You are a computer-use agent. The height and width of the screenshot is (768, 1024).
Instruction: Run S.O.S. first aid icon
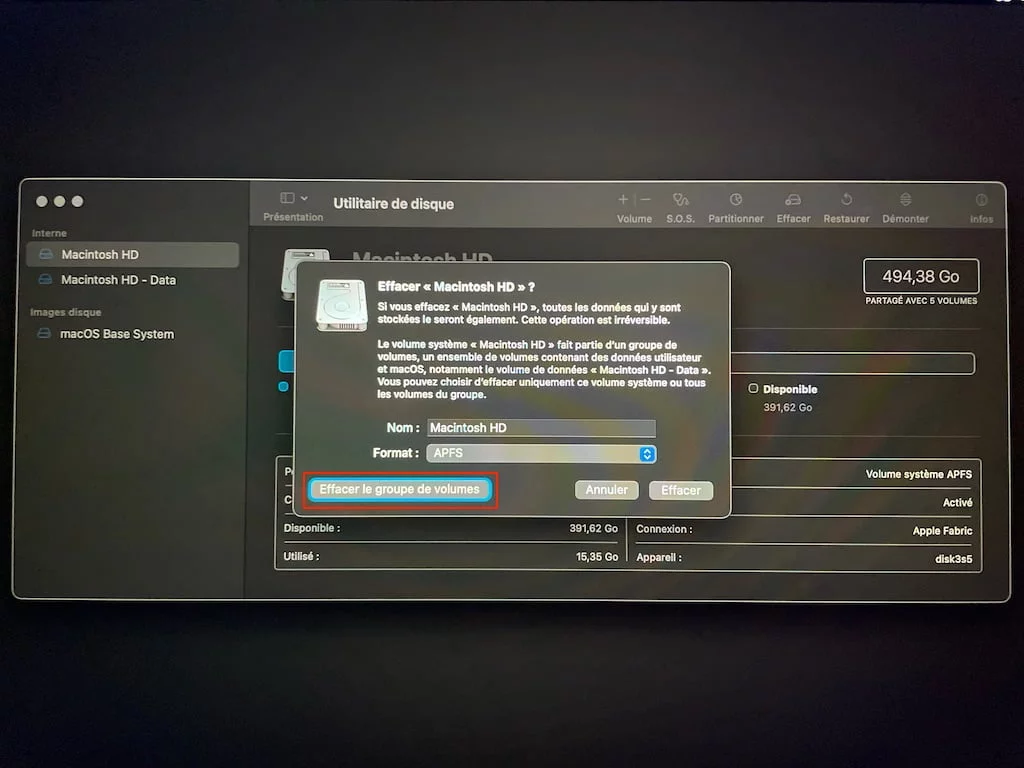point(680,199)
